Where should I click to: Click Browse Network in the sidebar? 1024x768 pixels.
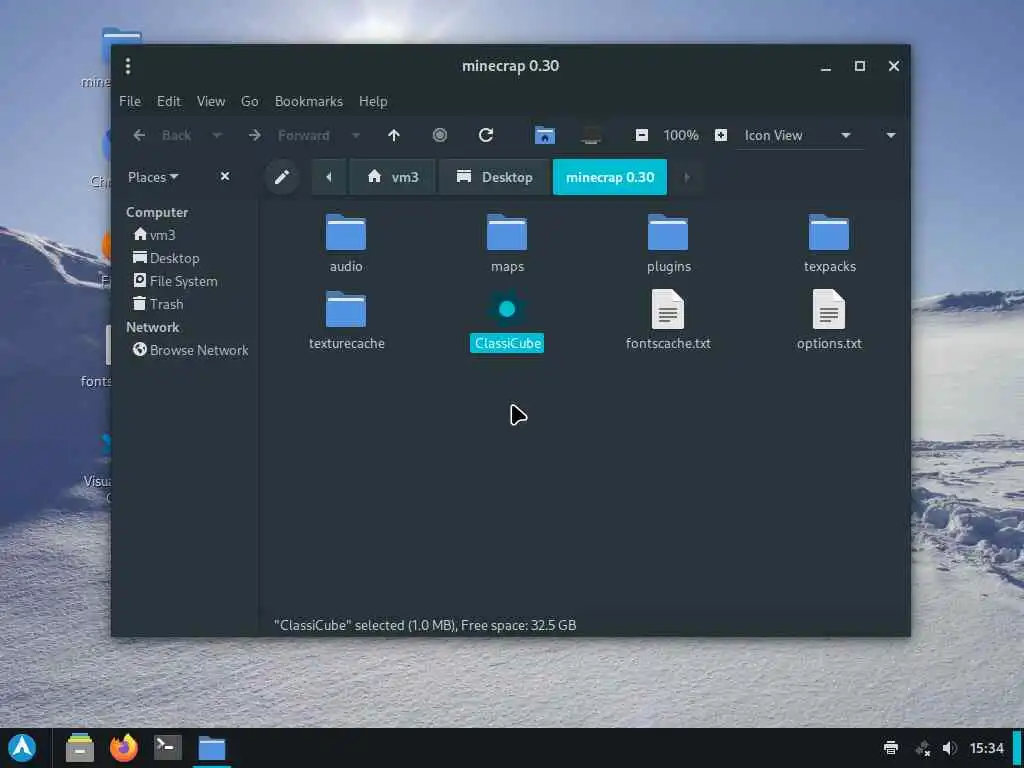tap(191, 350)
